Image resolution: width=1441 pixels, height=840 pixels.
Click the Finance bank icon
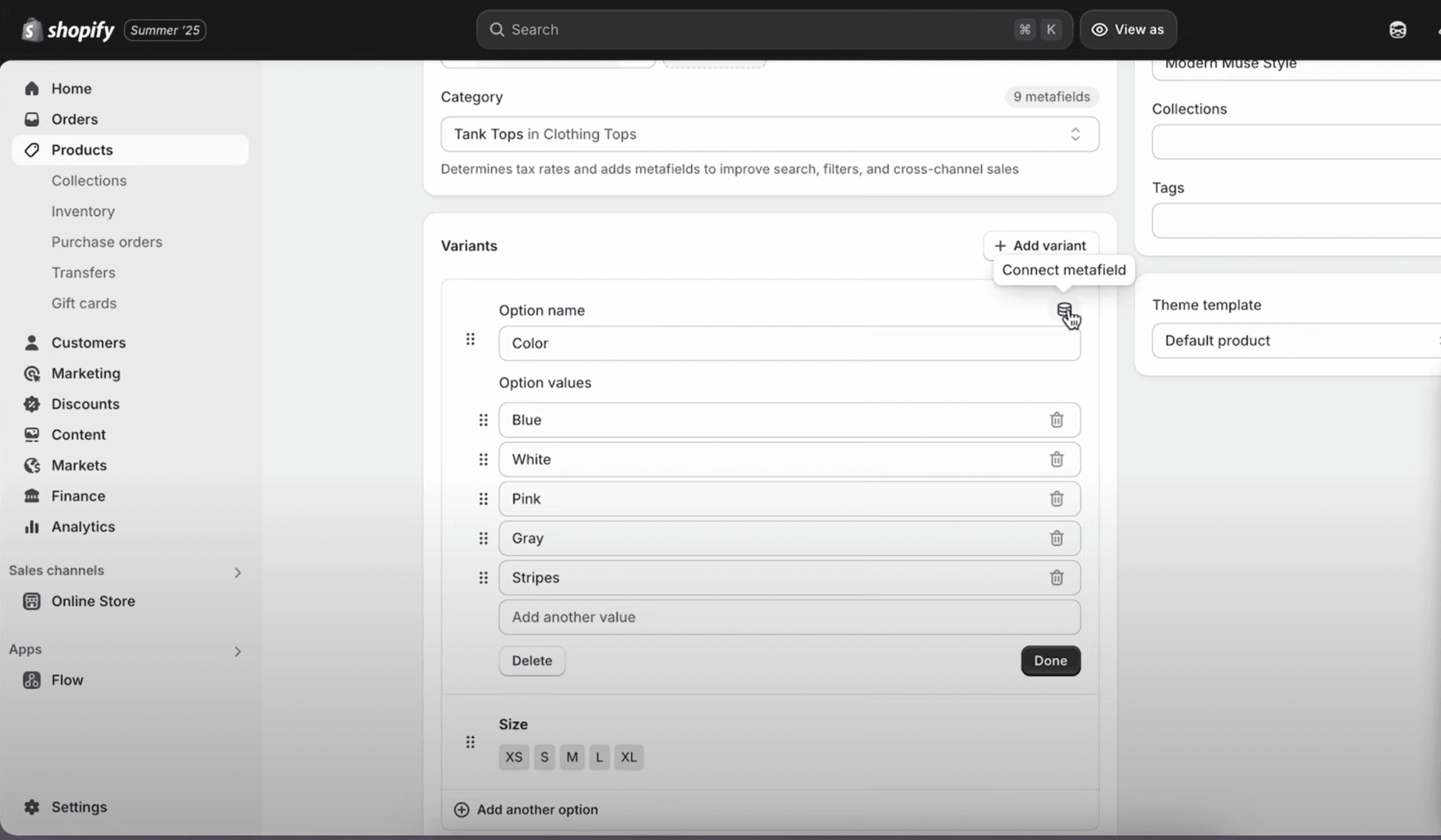[32, 496]
